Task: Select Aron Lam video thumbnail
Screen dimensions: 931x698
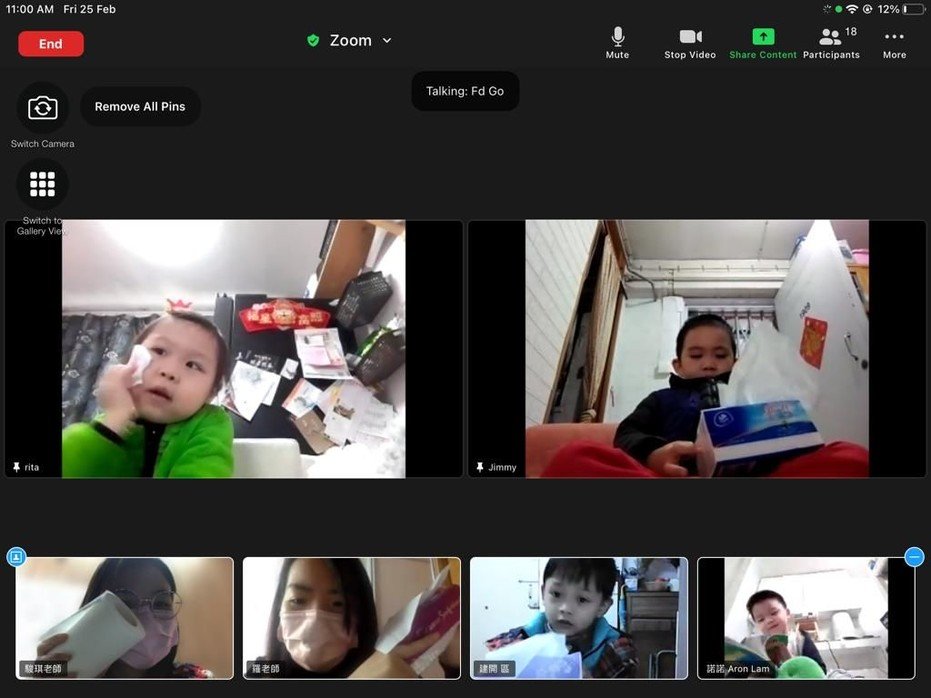Action: point(805,618)
